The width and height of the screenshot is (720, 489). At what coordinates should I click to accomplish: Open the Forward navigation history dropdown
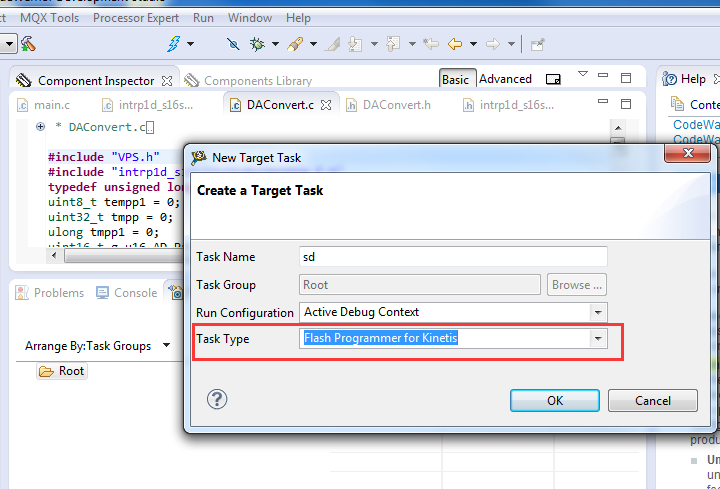[511, 44]
